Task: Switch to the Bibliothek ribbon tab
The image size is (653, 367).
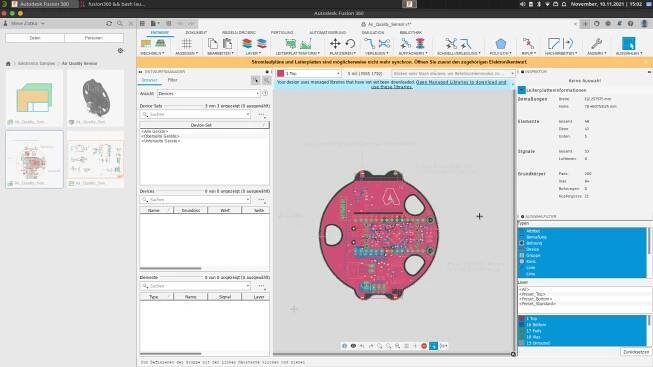Action: pos(411,32)
